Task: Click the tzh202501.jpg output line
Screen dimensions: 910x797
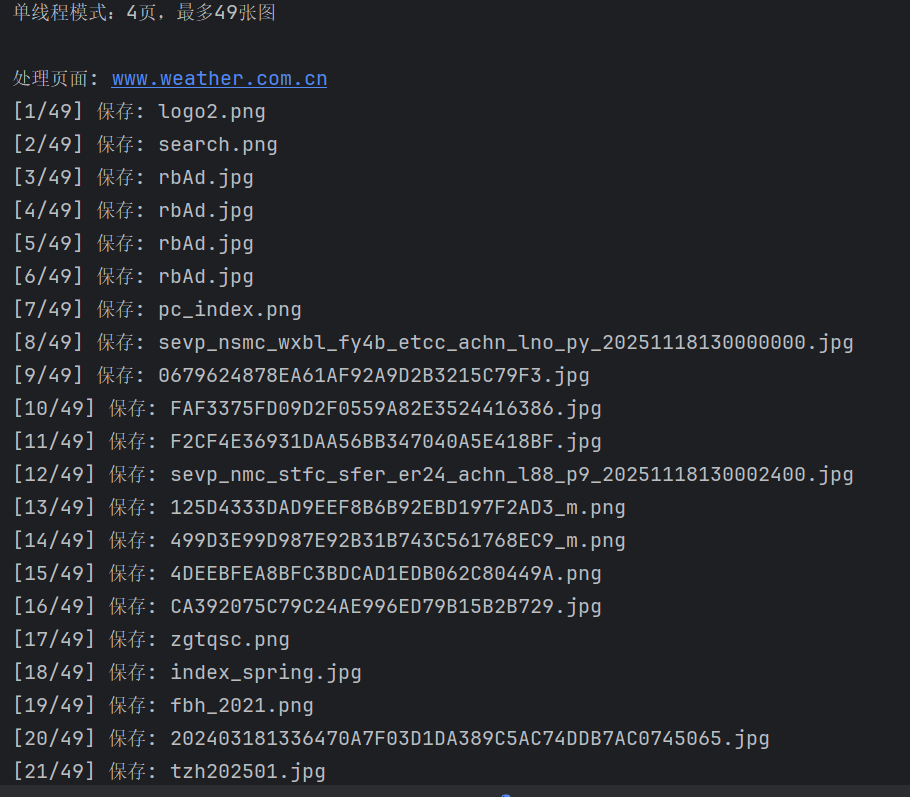Action: [x=169, y=771]
